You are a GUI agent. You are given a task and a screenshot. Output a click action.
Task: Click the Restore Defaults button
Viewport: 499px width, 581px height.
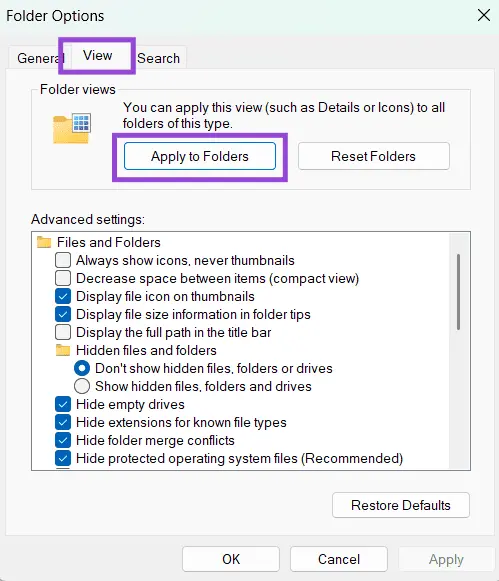[401, 505]
